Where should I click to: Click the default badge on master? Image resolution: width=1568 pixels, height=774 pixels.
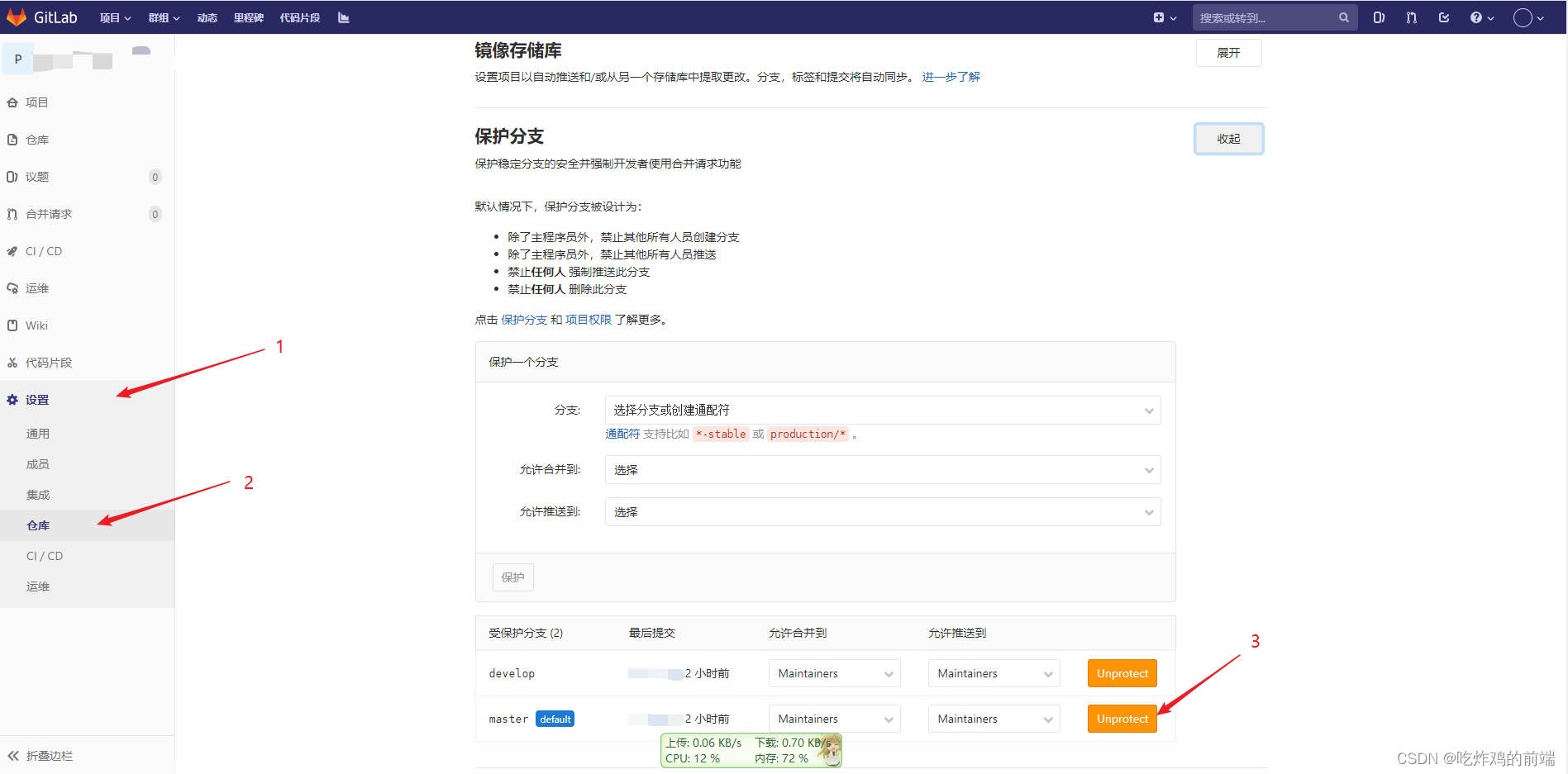pyautogui.click(x=555, y=719)
